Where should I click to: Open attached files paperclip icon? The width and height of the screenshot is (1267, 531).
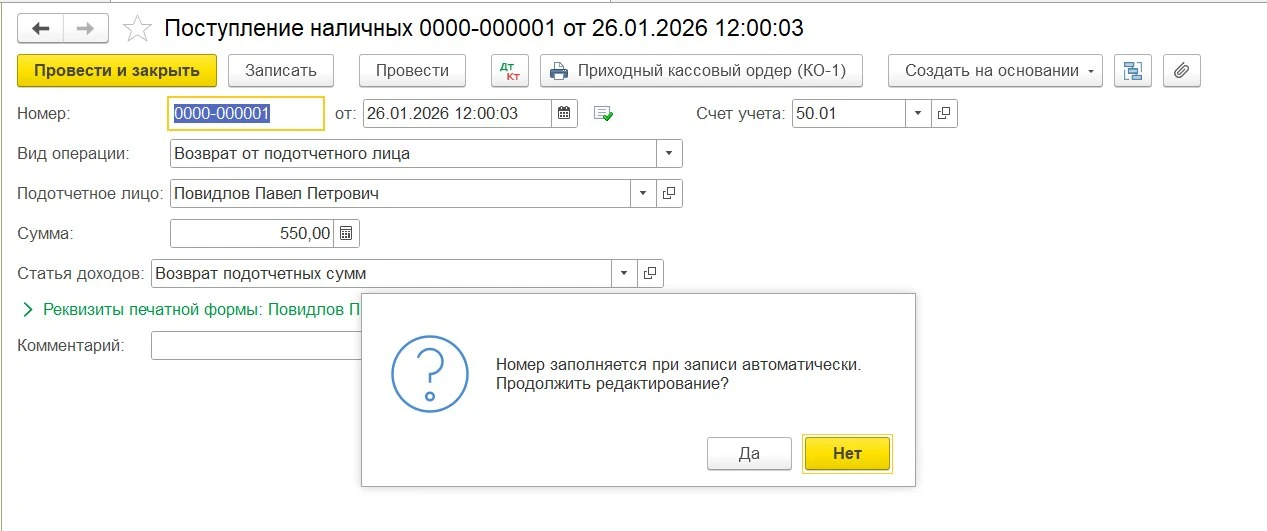pyautogui.click(x=1181, y=71)
